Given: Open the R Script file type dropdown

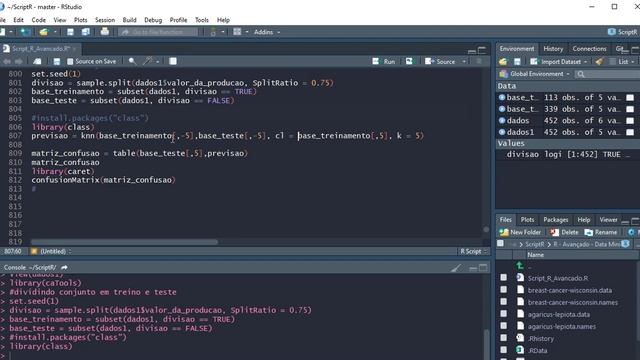Looking at the screenshot, I should click(474, 251).
